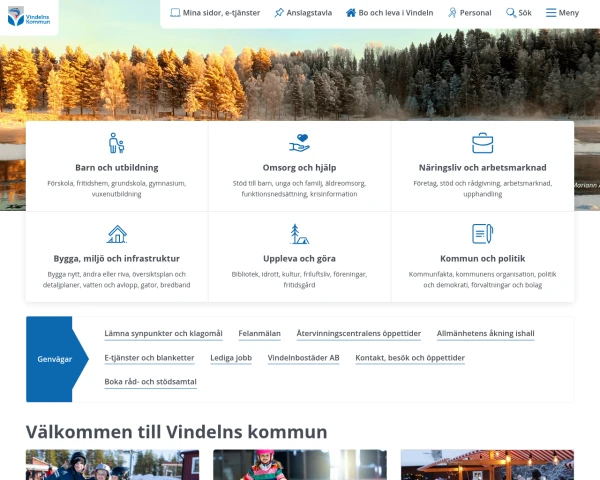Open the Vindelnbostäder AB link
The image size is (600, 480).
pyautogui.click(x=303, y=358)
